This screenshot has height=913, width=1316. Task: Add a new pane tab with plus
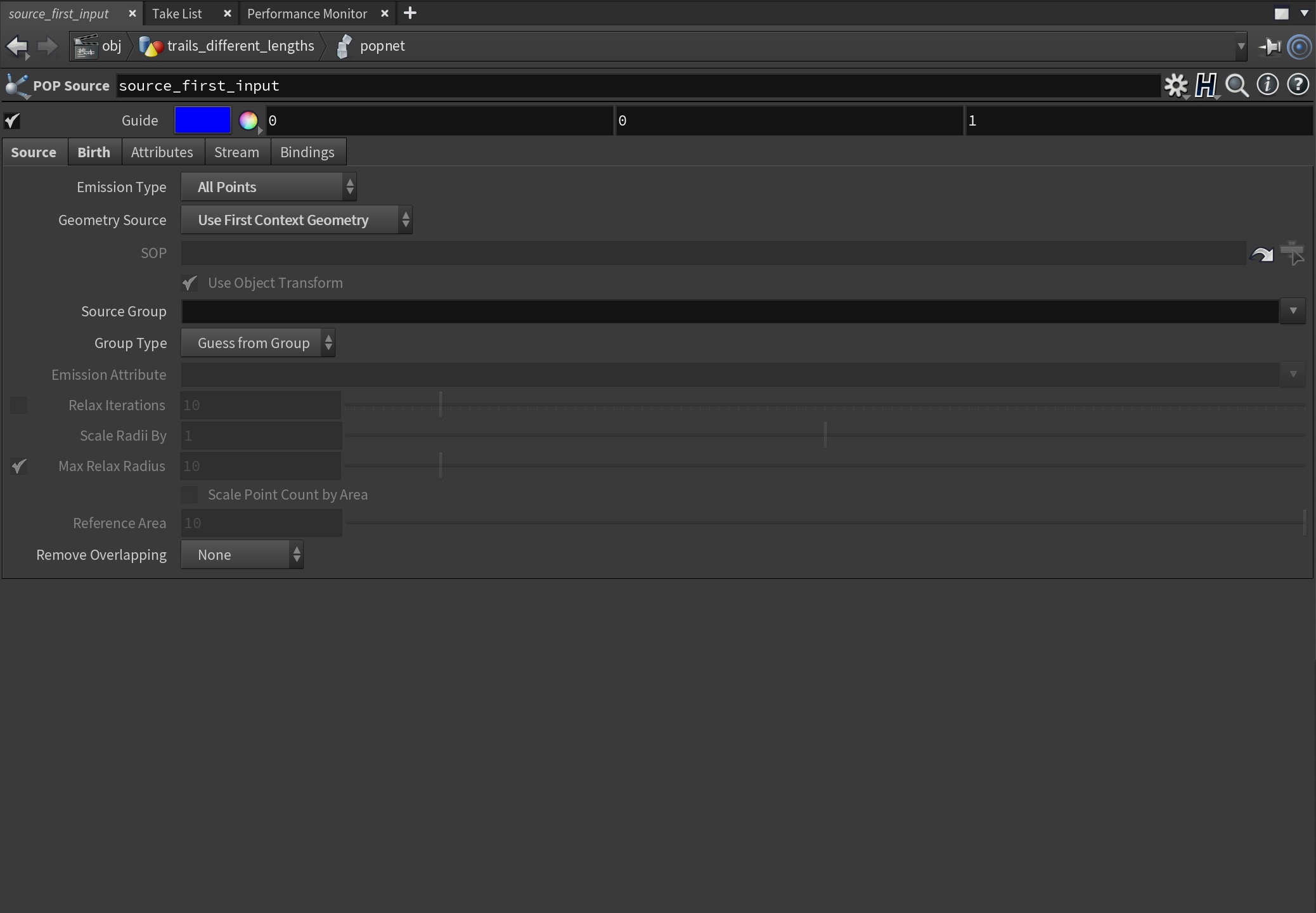(x=410, y=13)
